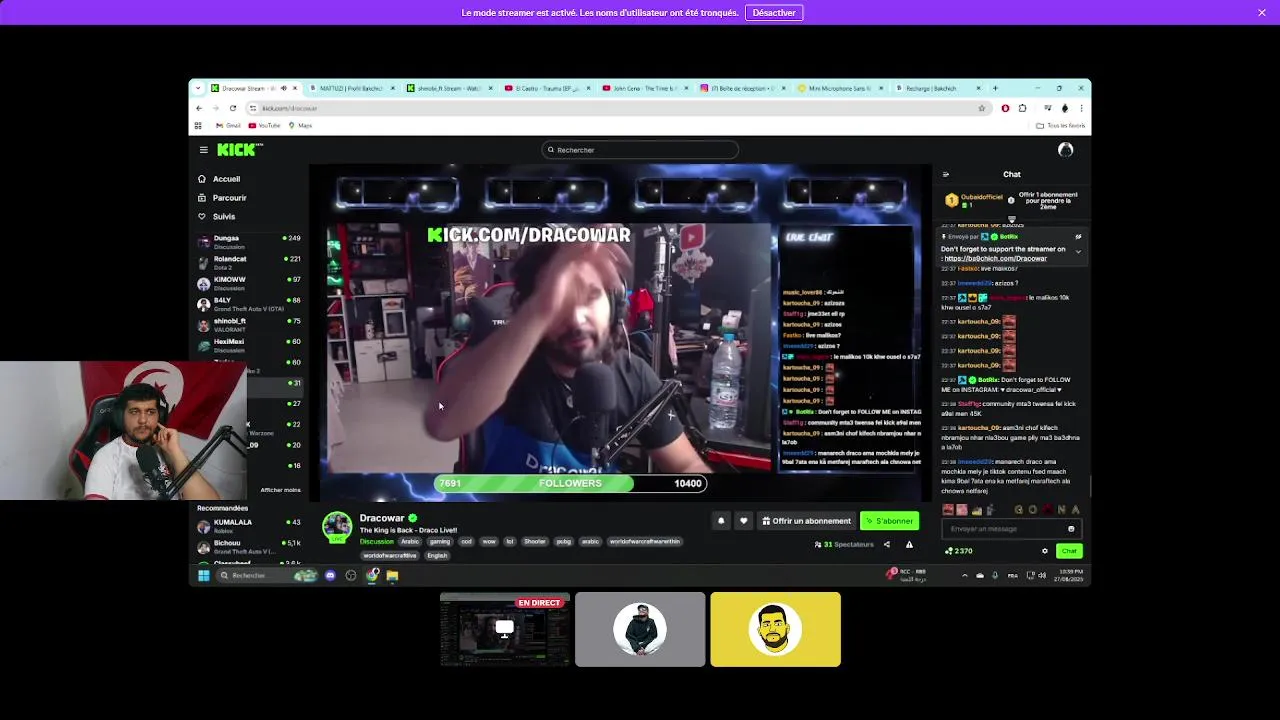The height and width of the screenshot is (720, 1280).
Task: Open the Tous les favoris folder
Action: coord(1061,126)
